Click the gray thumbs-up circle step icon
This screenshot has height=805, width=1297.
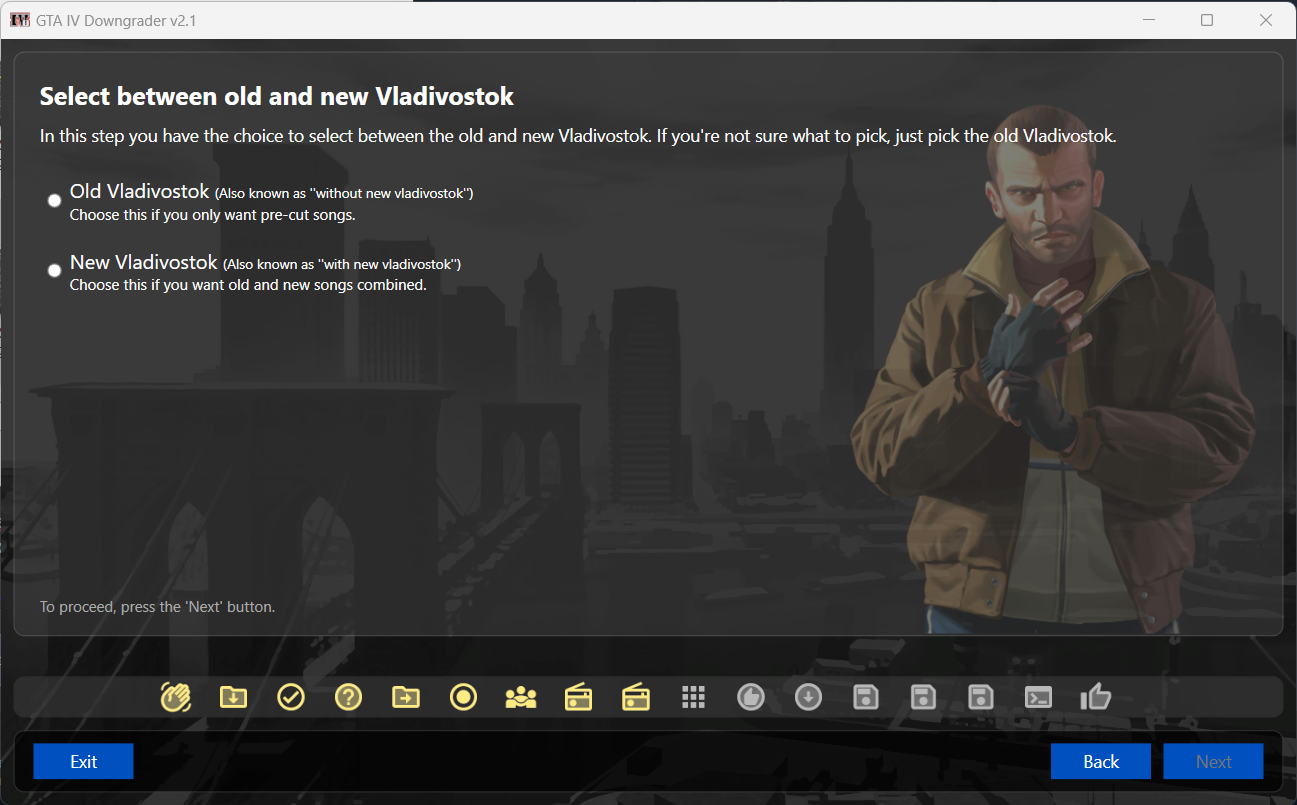[751, 697]
